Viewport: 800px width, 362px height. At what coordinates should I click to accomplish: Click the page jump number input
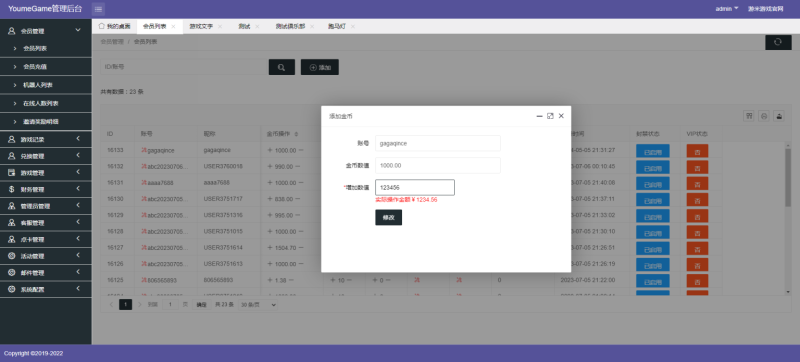tap(170, 304)
